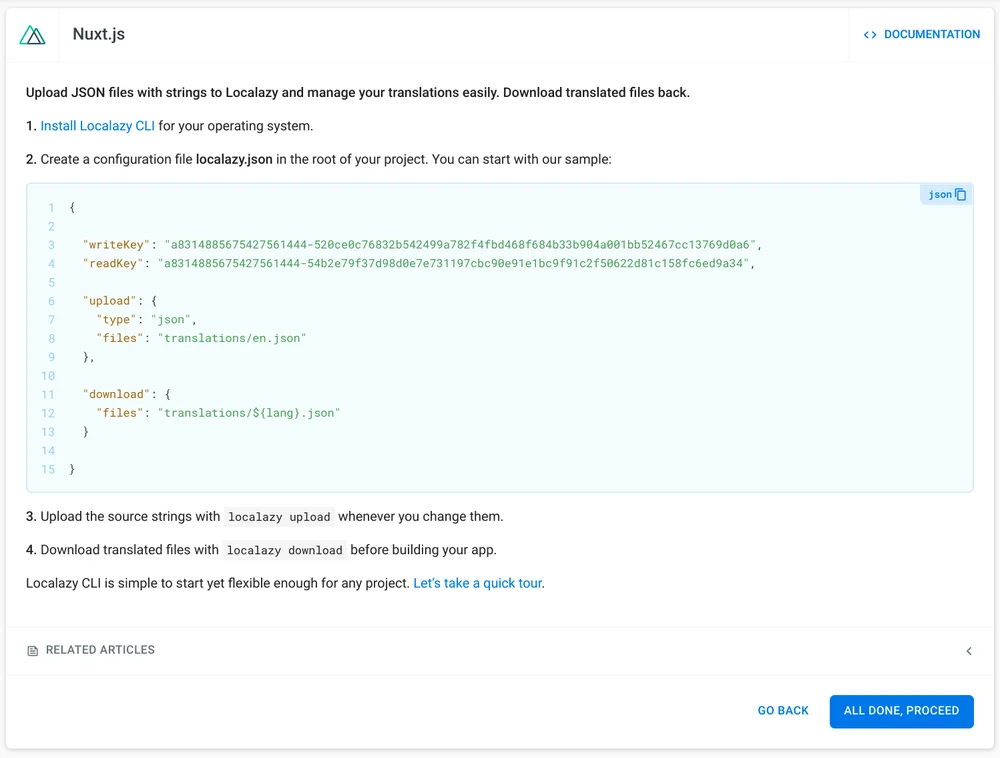
Task: Copy the JSON sample with the copy icon
Action: pyautogui.click(x=961, y=195)
